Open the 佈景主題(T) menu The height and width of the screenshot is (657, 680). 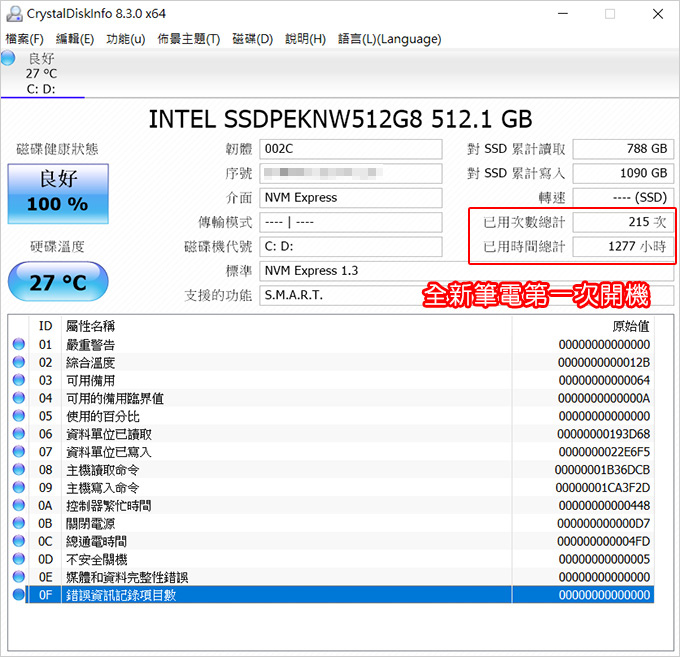[x=189, y=39]
